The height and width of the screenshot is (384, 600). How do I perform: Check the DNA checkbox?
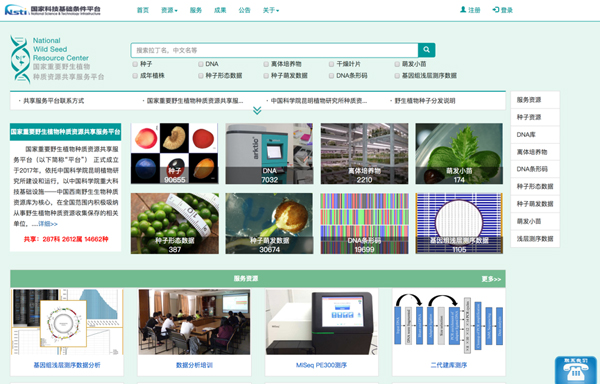[x=201, y=64]
